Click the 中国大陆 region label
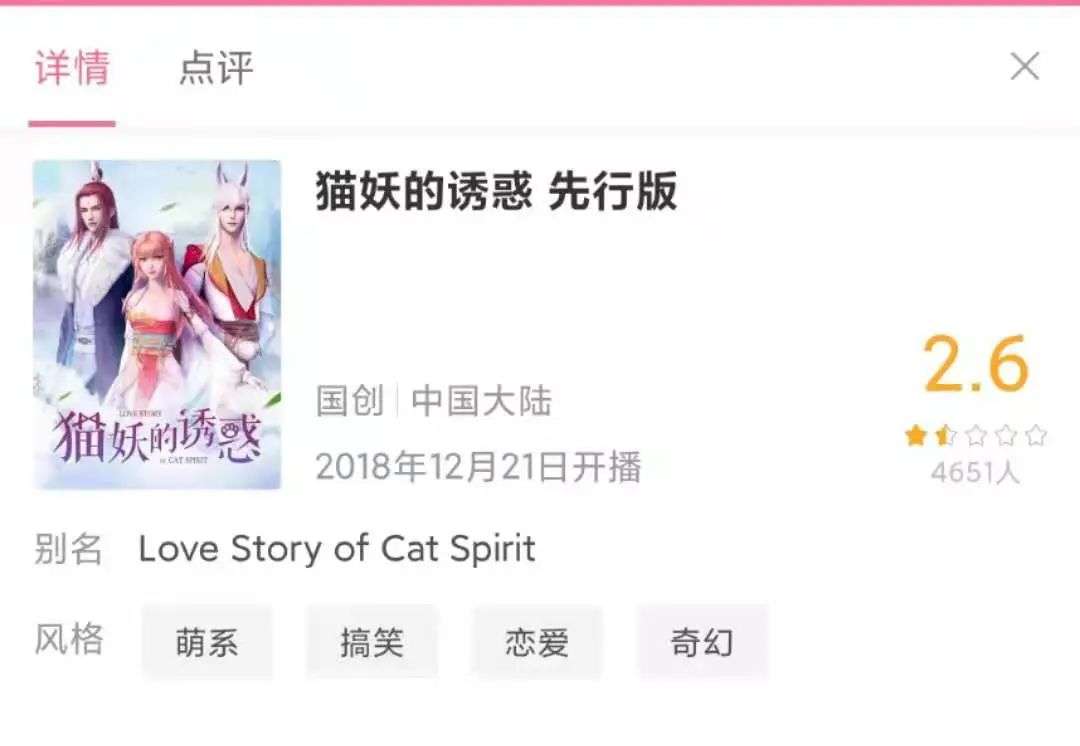 [481, 400]
